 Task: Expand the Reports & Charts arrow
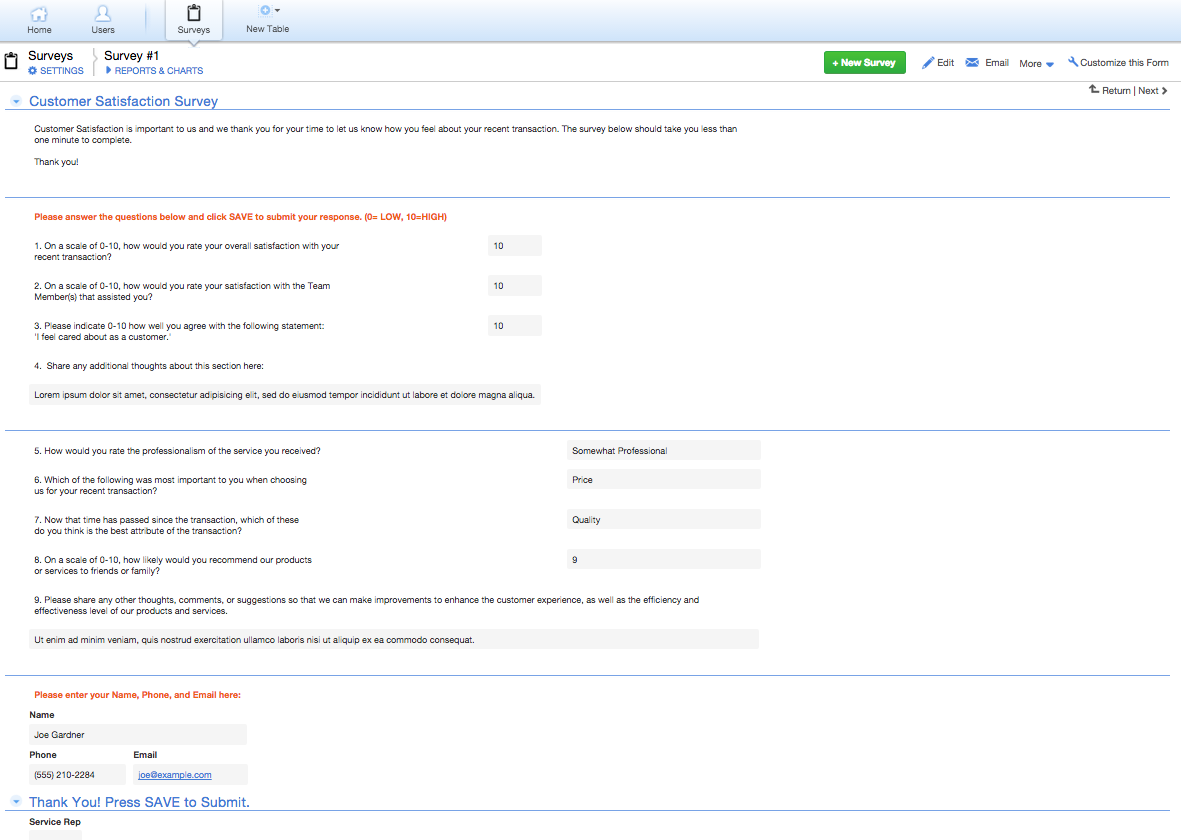(x=108, y=71)
